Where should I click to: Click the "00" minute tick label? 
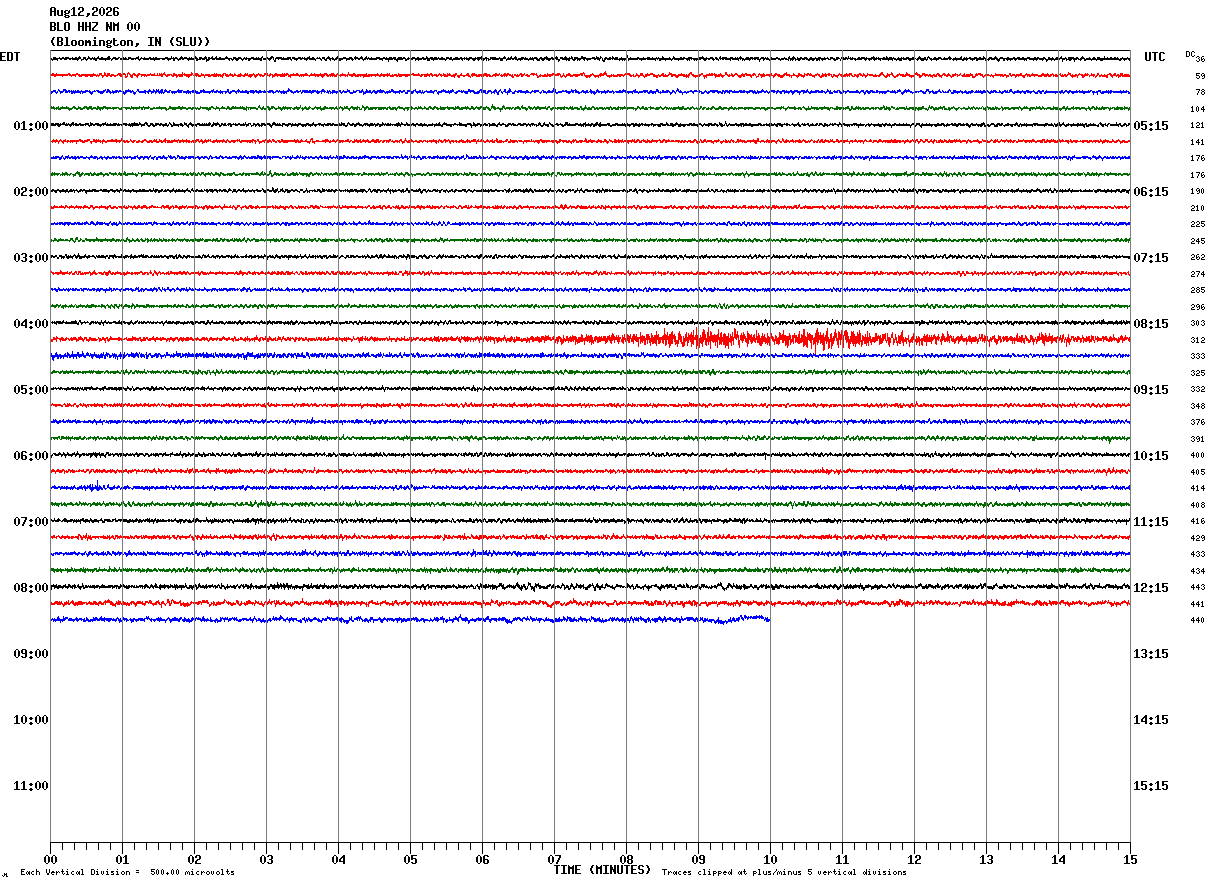pyautogui.click(x=51, y=860)
